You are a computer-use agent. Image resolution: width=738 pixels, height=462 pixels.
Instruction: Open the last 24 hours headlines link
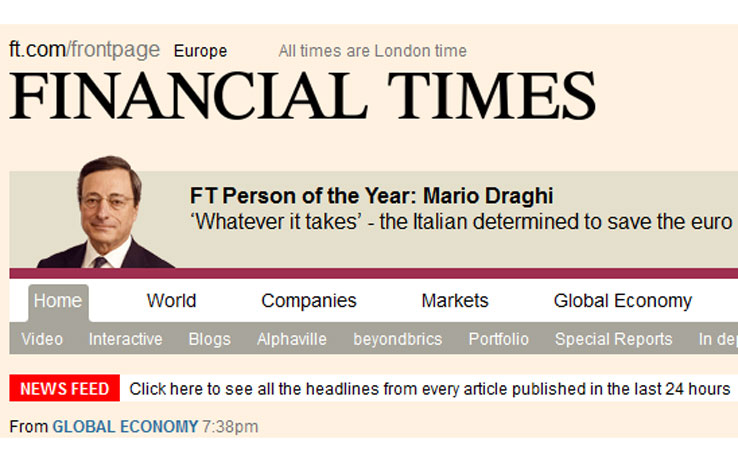click(430, 389)
